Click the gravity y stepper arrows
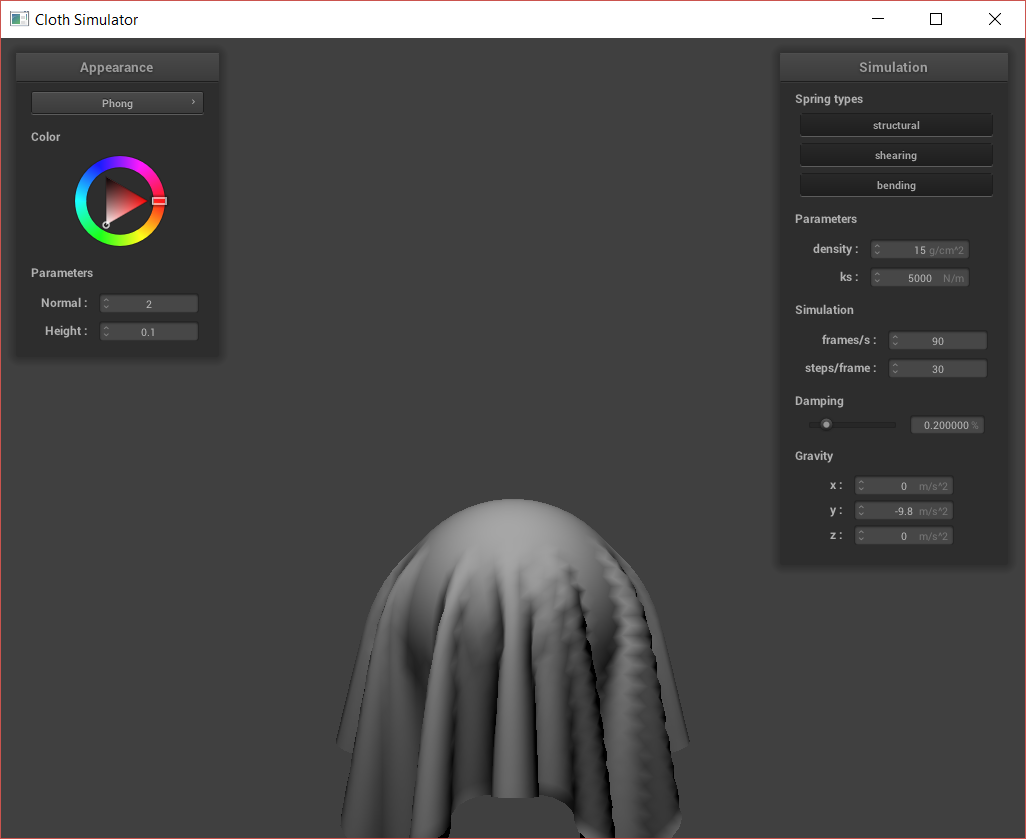The image size is (1026, 839). (861, 511)
